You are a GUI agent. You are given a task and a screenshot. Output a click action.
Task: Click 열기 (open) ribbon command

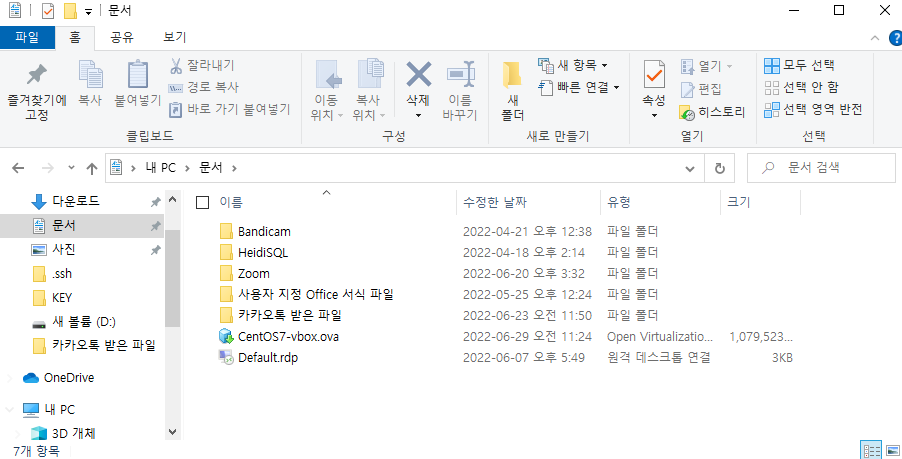click(x=706, y=66)
